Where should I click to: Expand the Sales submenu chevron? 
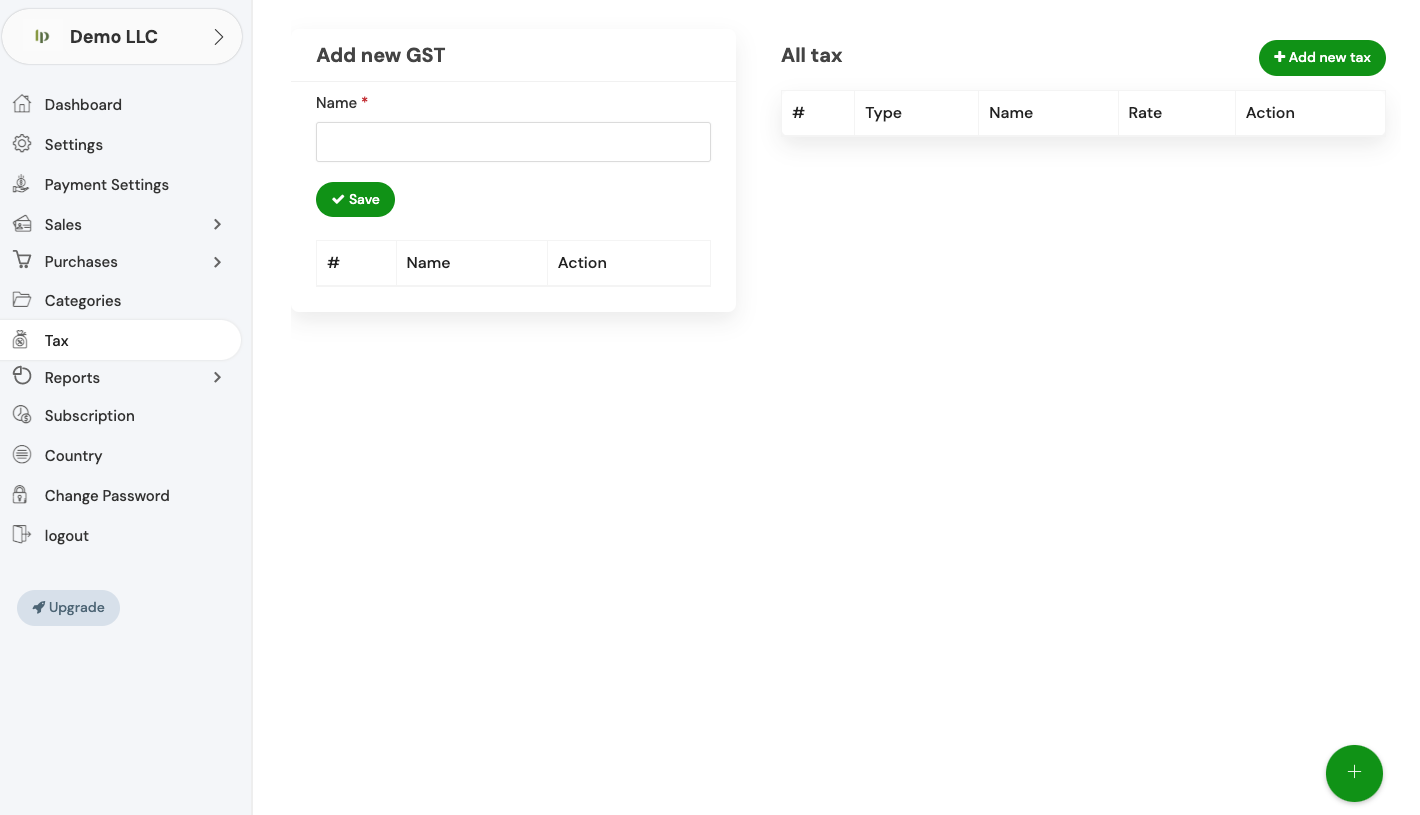tap(217, 225)
